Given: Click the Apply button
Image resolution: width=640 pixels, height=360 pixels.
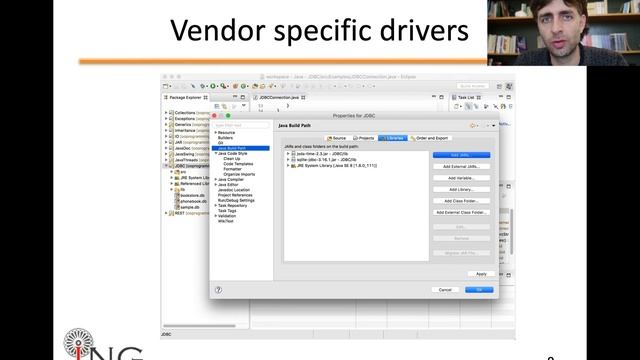Looking at the screenshot, I should point(481,274).
